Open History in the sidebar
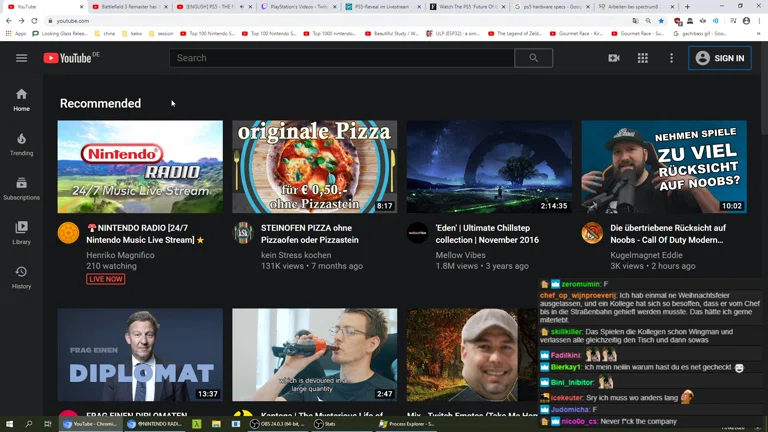 (x=21, y=277)
